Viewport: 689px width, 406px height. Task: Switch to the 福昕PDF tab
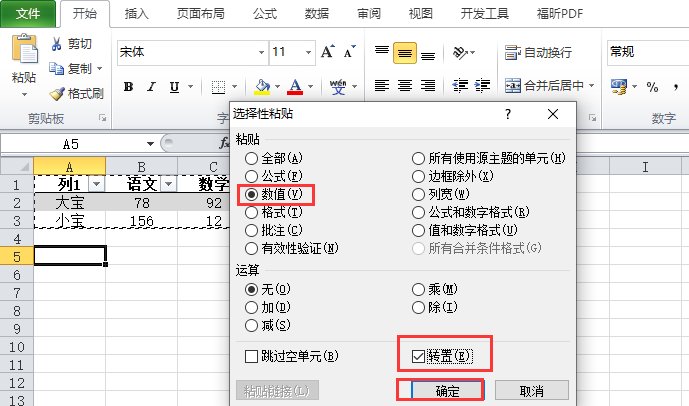(560, 14)
